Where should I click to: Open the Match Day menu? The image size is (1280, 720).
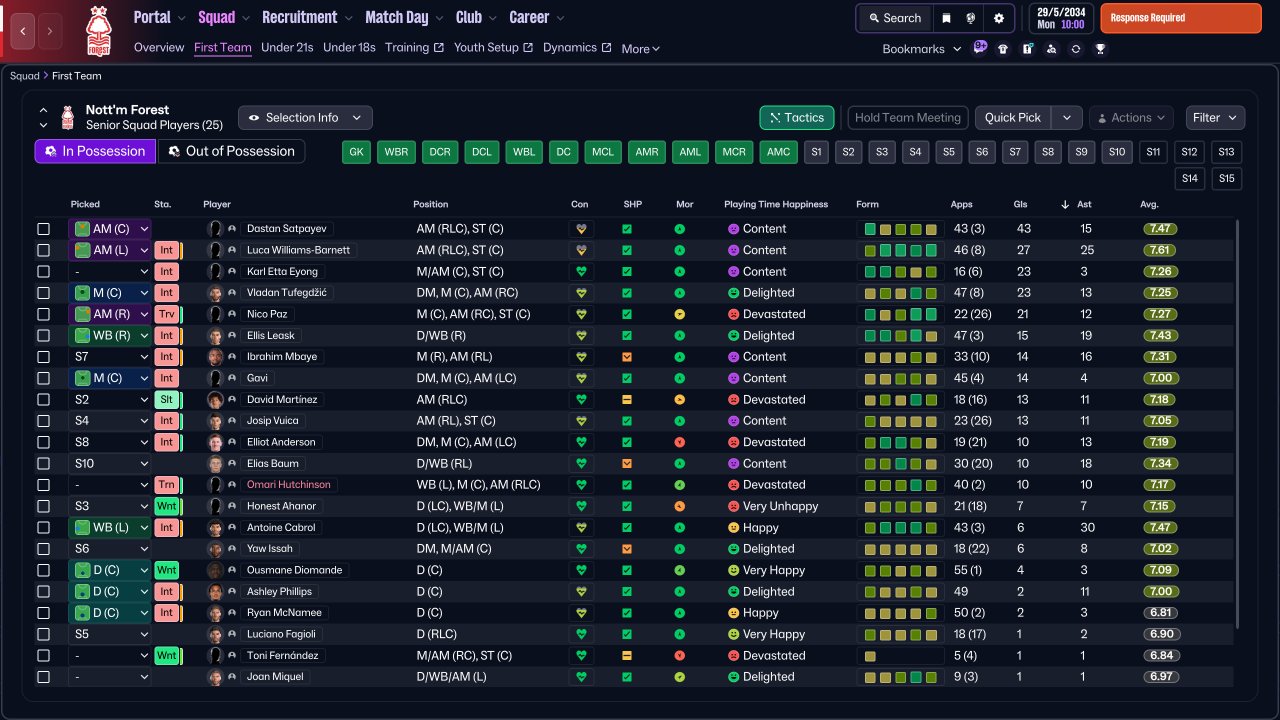point(404,17)
